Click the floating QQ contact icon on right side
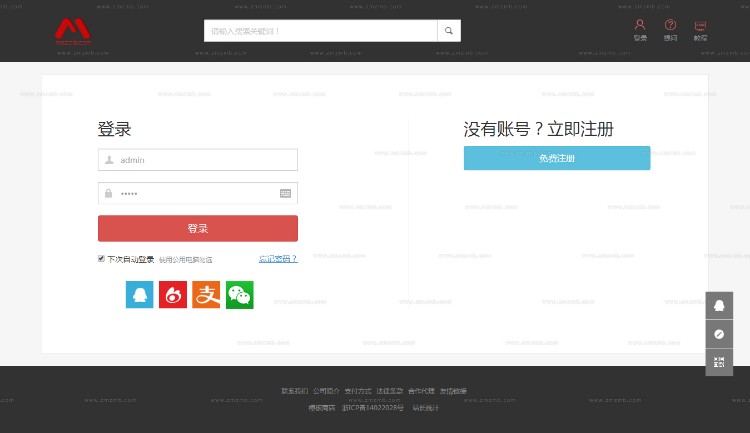The height and width of the screenshot is (433, 750). click(x=719, y=305)
